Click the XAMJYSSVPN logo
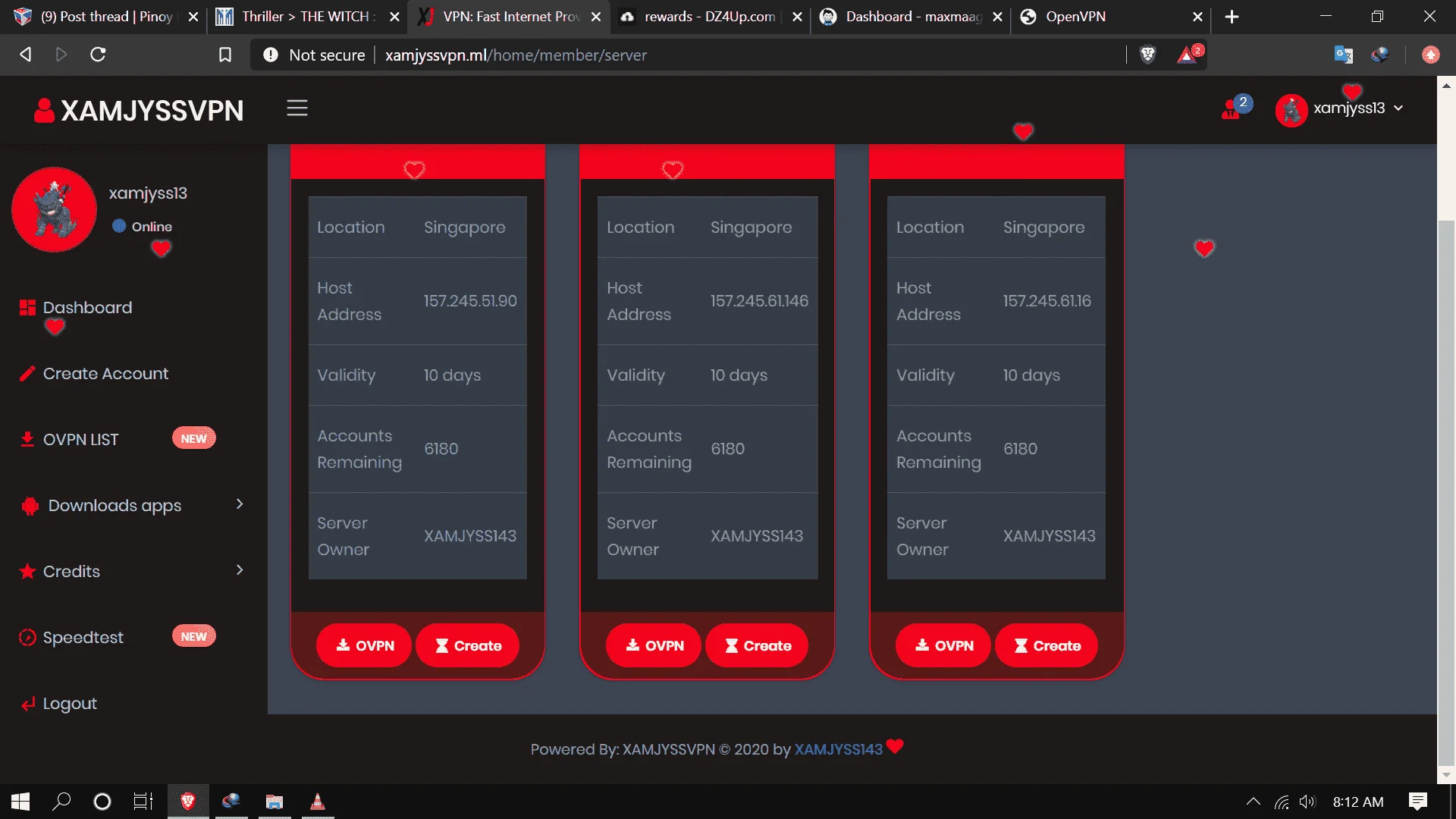Screen dimensions: 1456x819 pyautogui.click(x=139, y=111)
